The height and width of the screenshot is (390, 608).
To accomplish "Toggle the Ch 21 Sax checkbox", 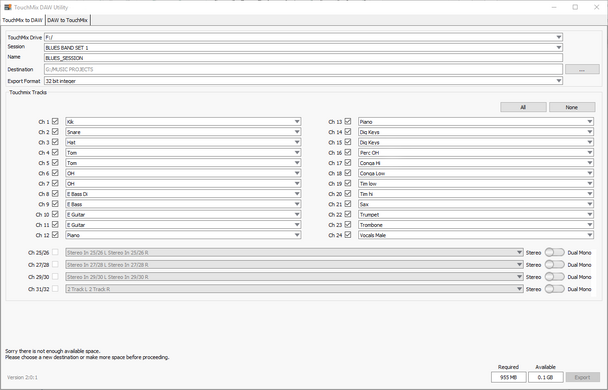I will pos(348,204).
